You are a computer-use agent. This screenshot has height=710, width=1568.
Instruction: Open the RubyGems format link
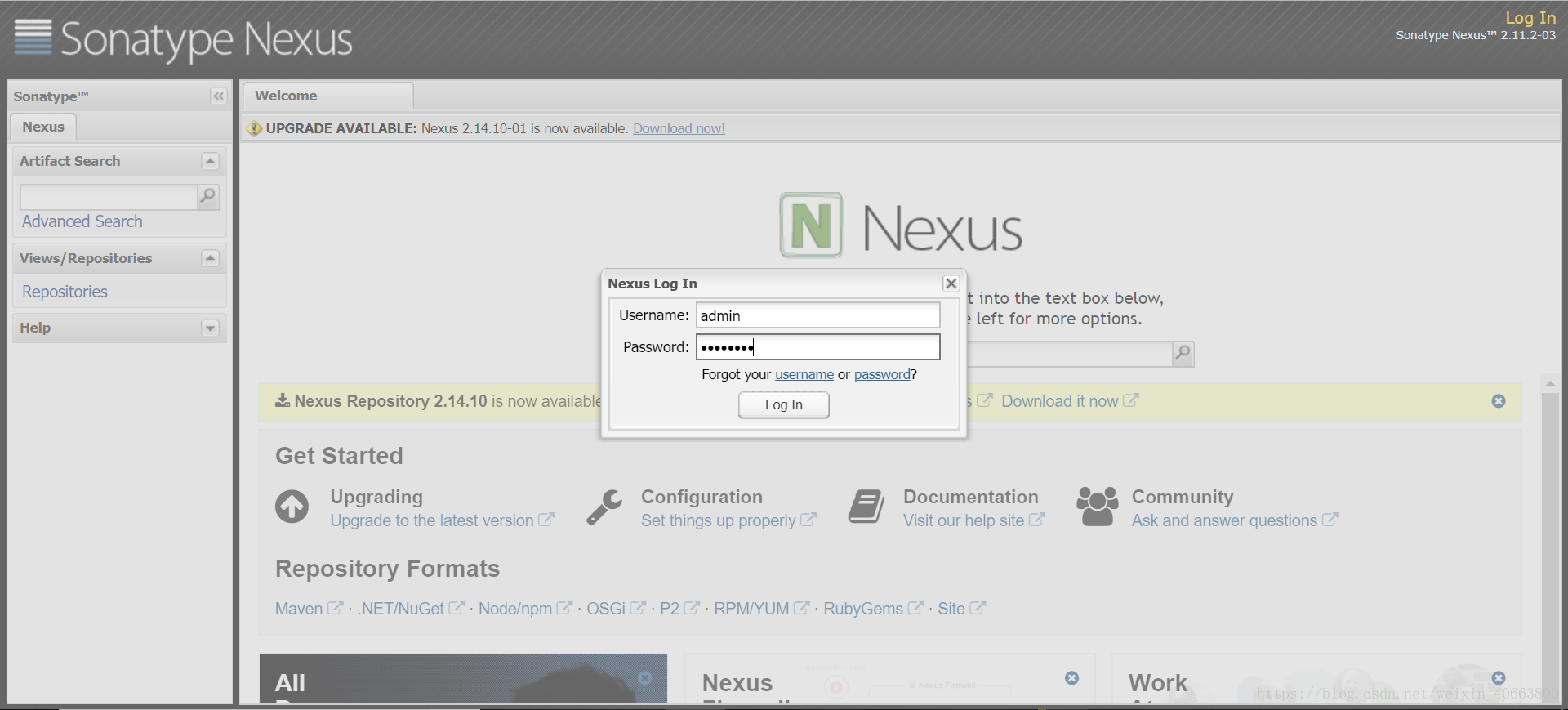(873, 609)
